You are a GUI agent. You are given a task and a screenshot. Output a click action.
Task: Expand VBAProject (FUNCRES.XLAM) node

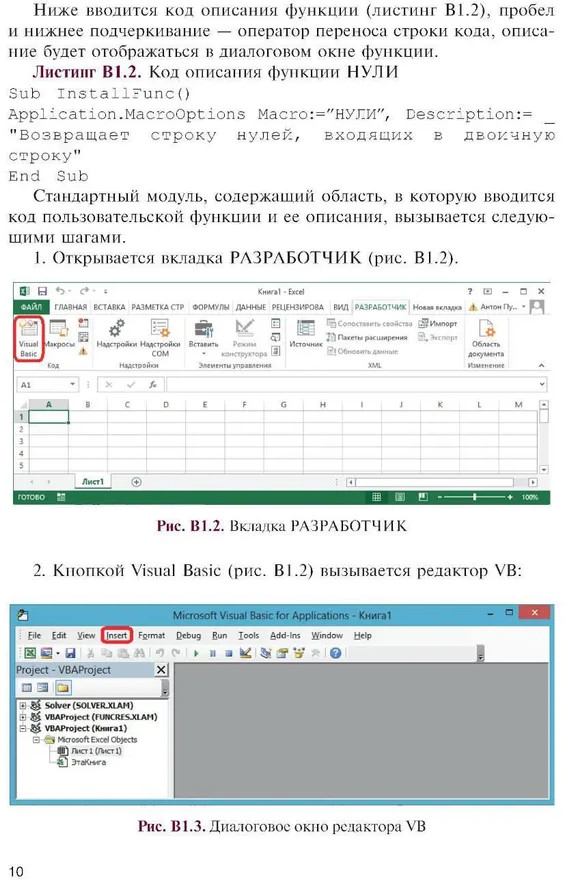coord(22,717)
